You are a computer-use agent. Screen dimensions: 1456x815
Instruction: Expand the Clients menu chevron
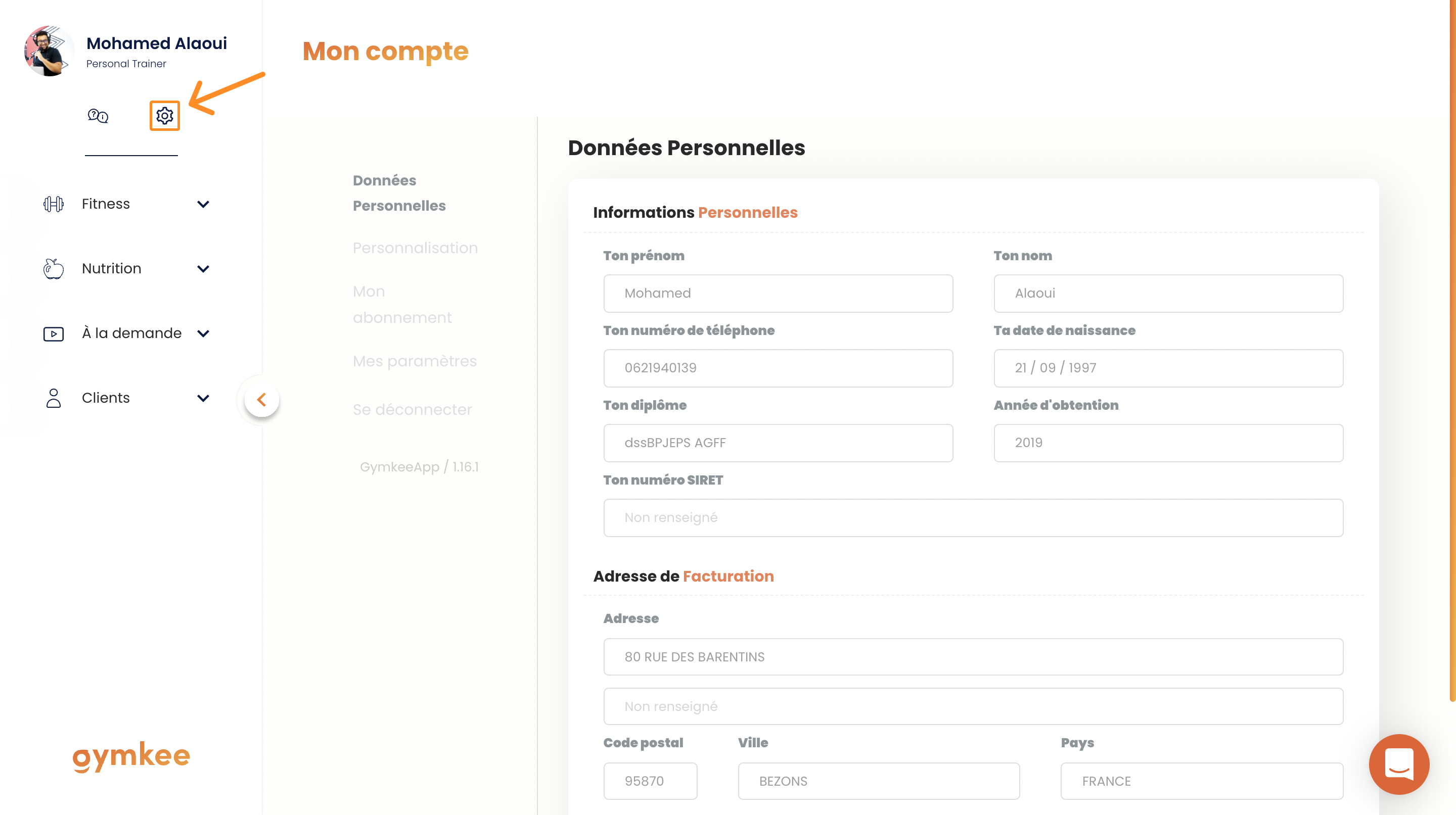click(x=203, y=398)
